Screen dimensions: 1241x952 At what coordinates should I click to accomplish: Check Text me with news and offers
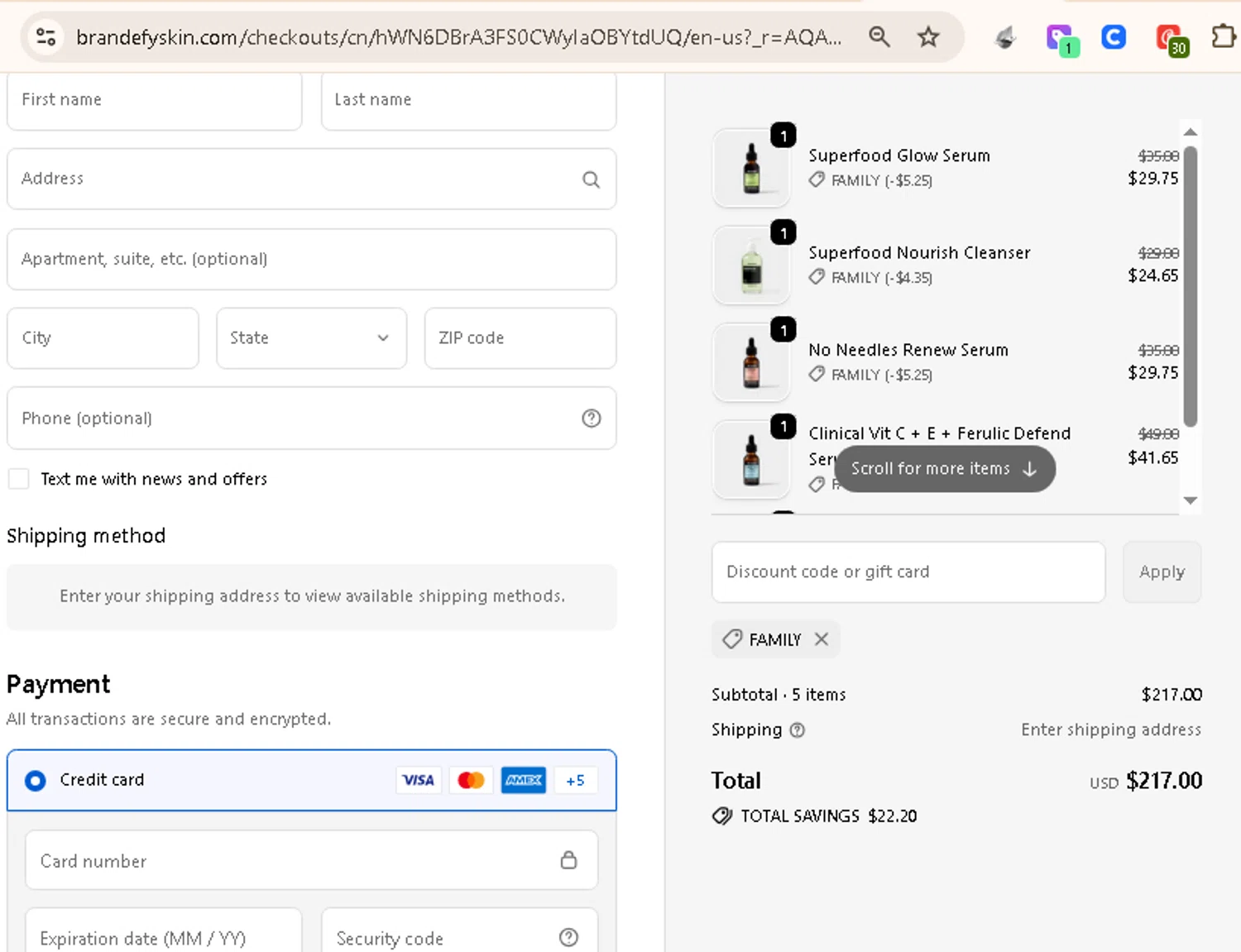tap(18, 479)
